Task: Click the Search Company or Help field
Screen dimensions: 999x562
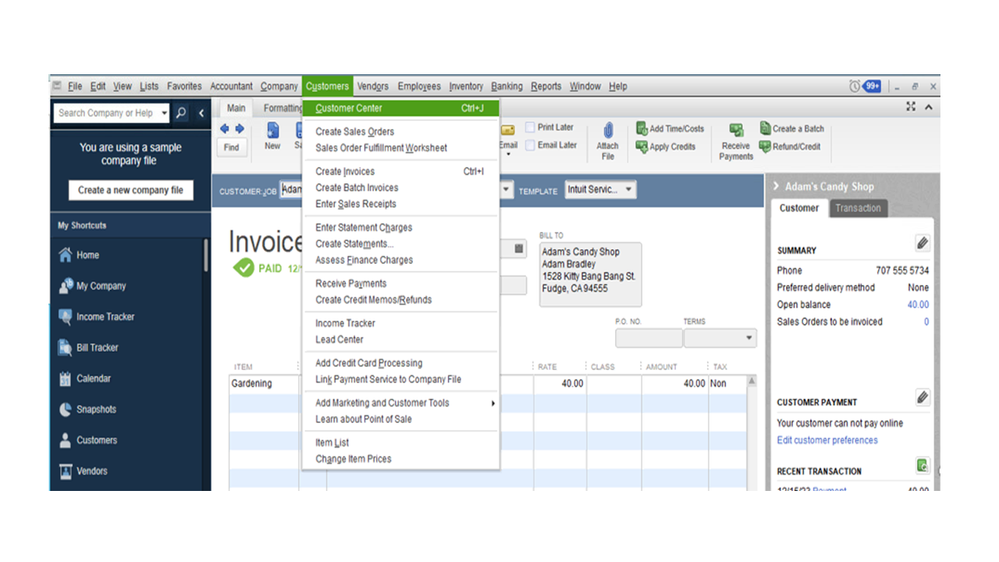Action: click(x=107, y=113)
